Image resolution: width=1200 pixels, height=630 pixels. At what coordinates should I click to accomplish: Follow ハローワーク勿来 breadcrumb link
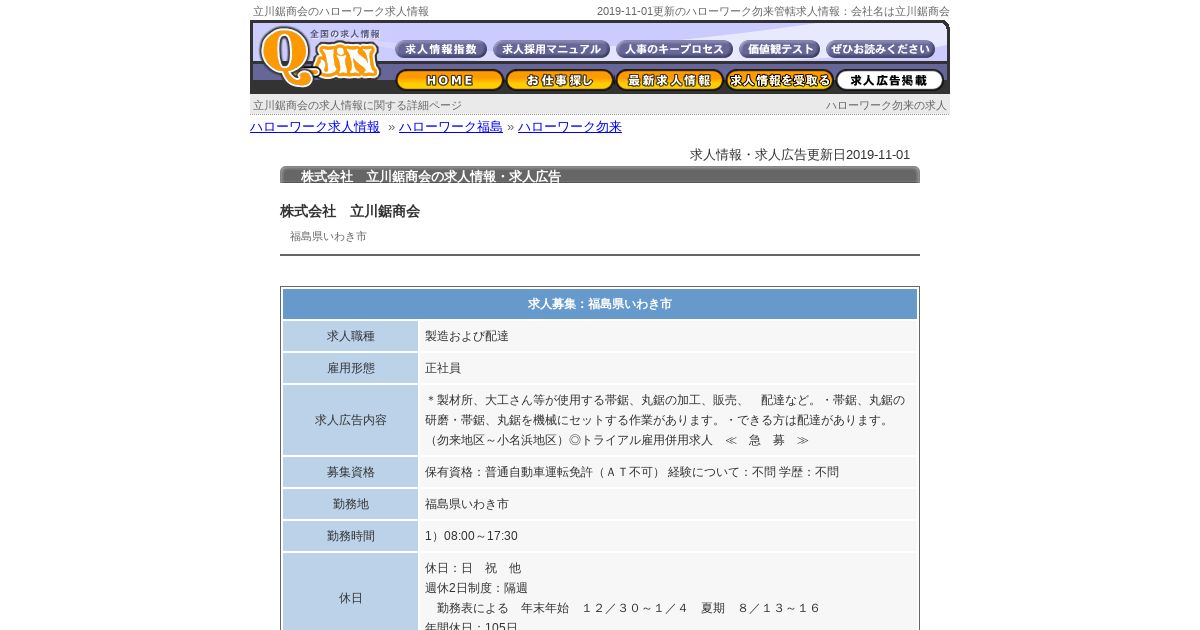[x=570, y=127]
